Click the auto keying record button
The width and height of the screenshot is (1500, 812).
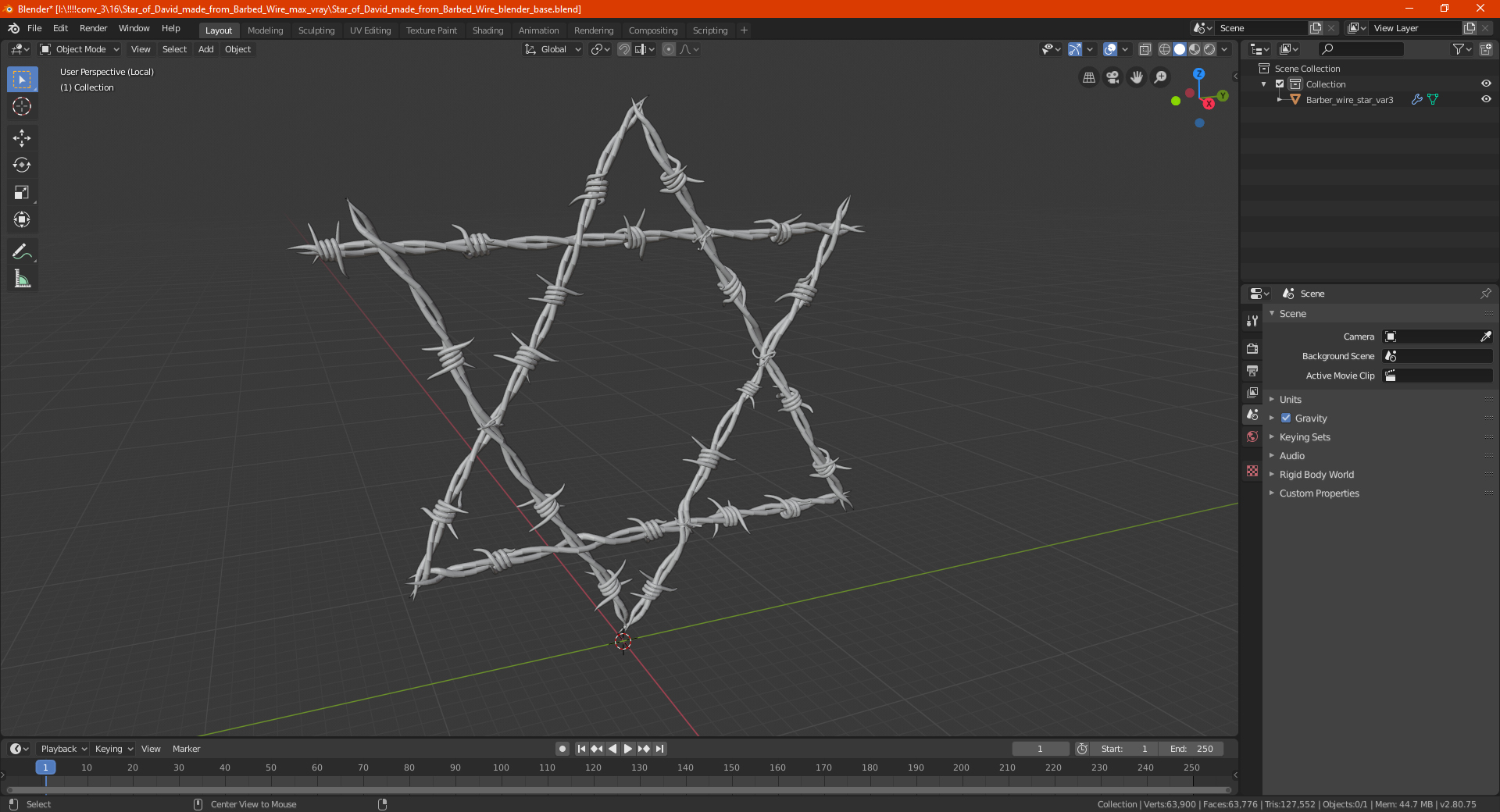coord(562,749)
